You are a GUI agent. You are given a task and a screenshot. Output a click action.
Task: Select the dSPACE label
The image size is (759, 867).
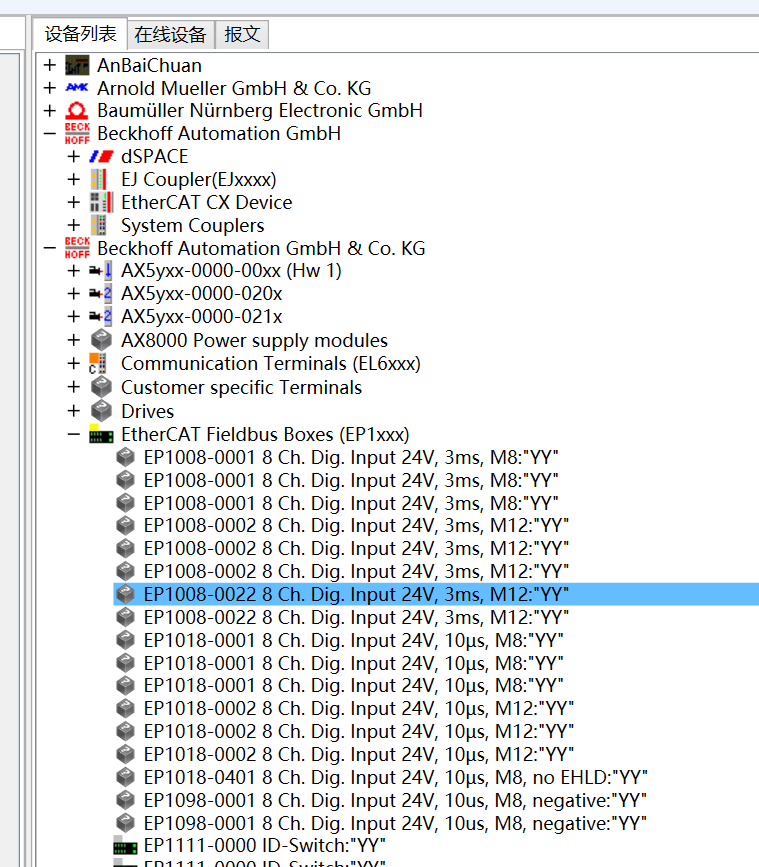tap(155, 156)
